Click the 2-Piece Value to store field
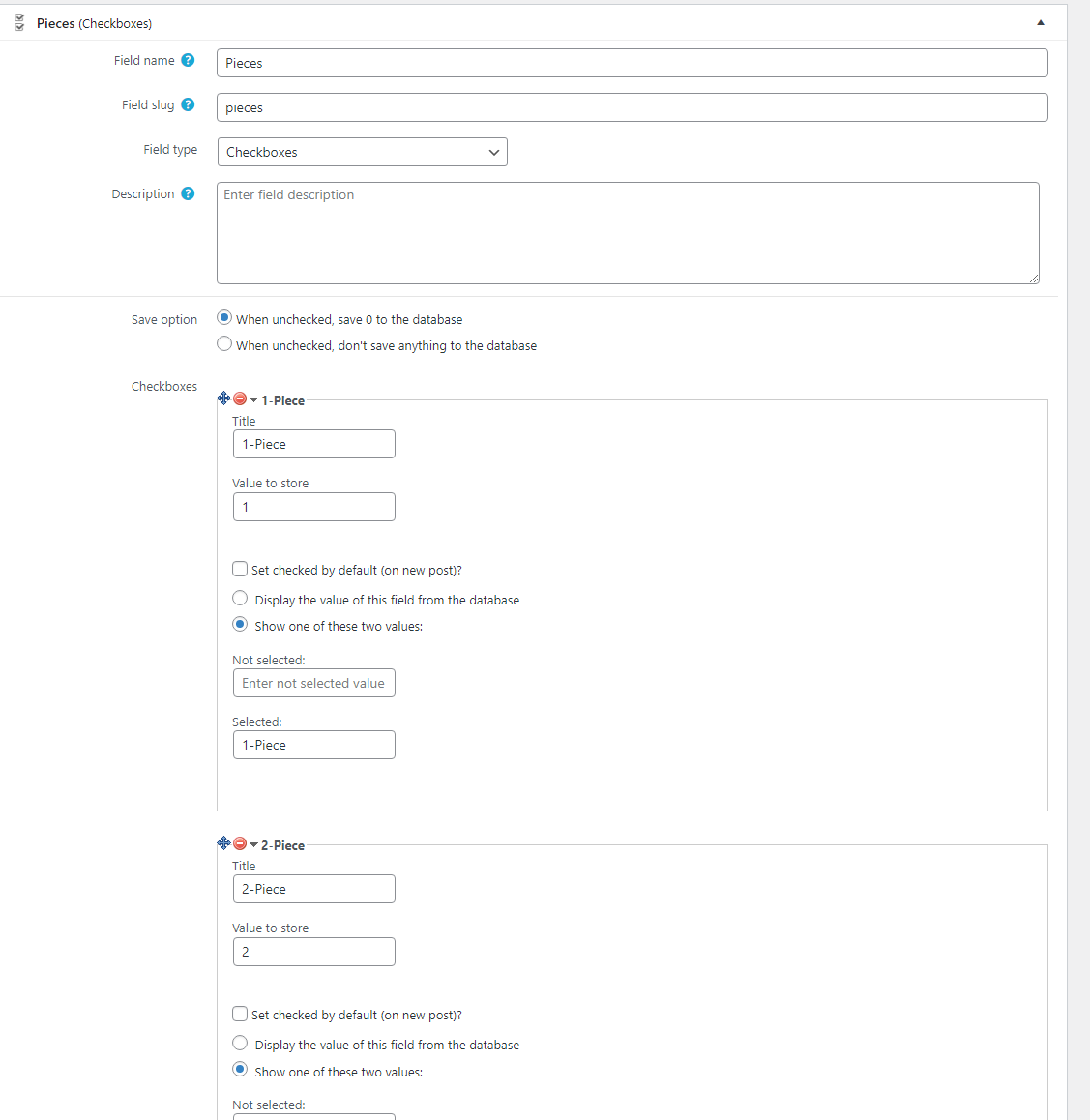Image resolution: width=1090 pixels, height=1120 pixels. coord(313,952)
